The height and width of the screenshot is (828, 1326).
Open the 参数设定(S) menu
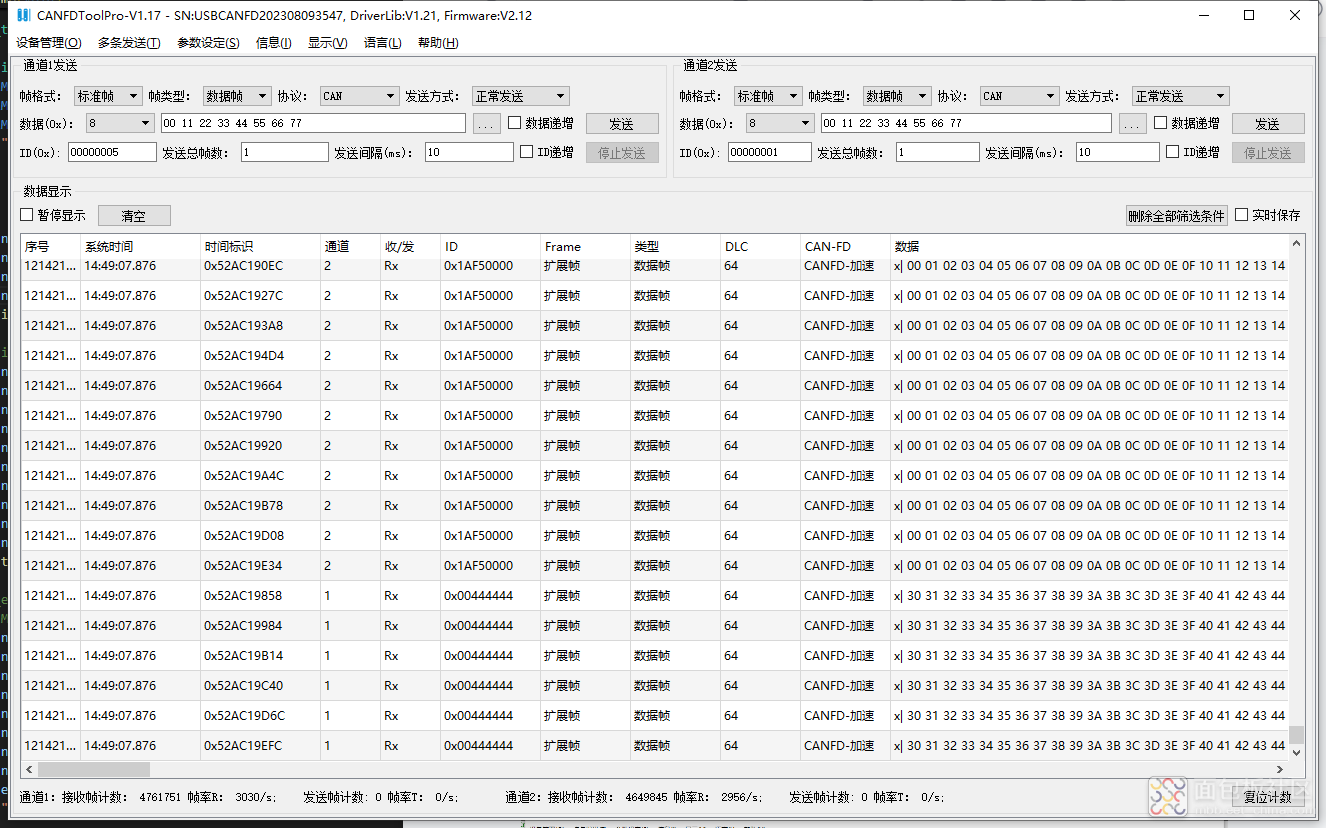tap(208, 43)
